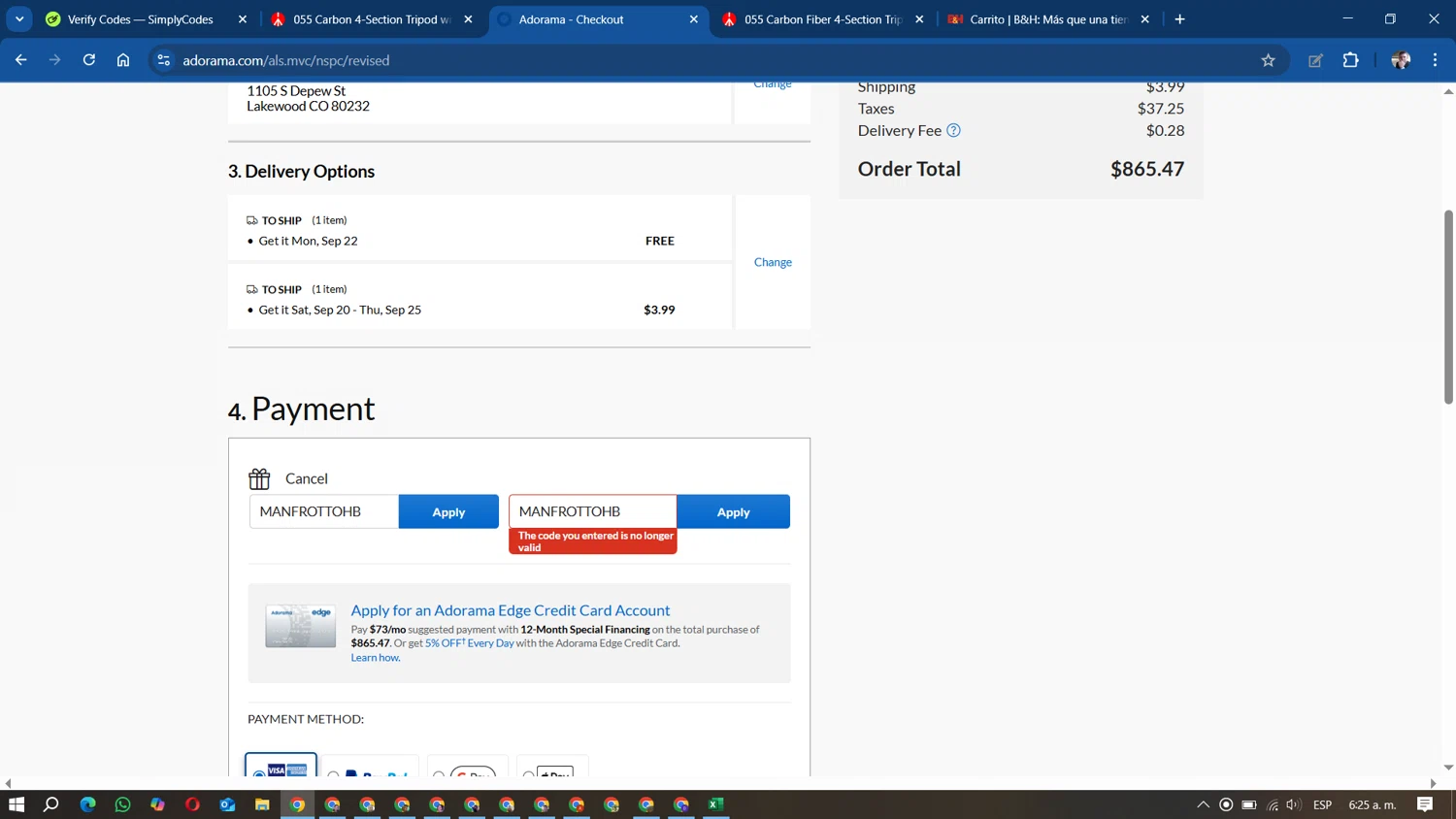Image resolution: width=1456 pixels, height=819 pixels.
Task: Open the Chrome profile avatar
Action: [x=1401, y=60]
